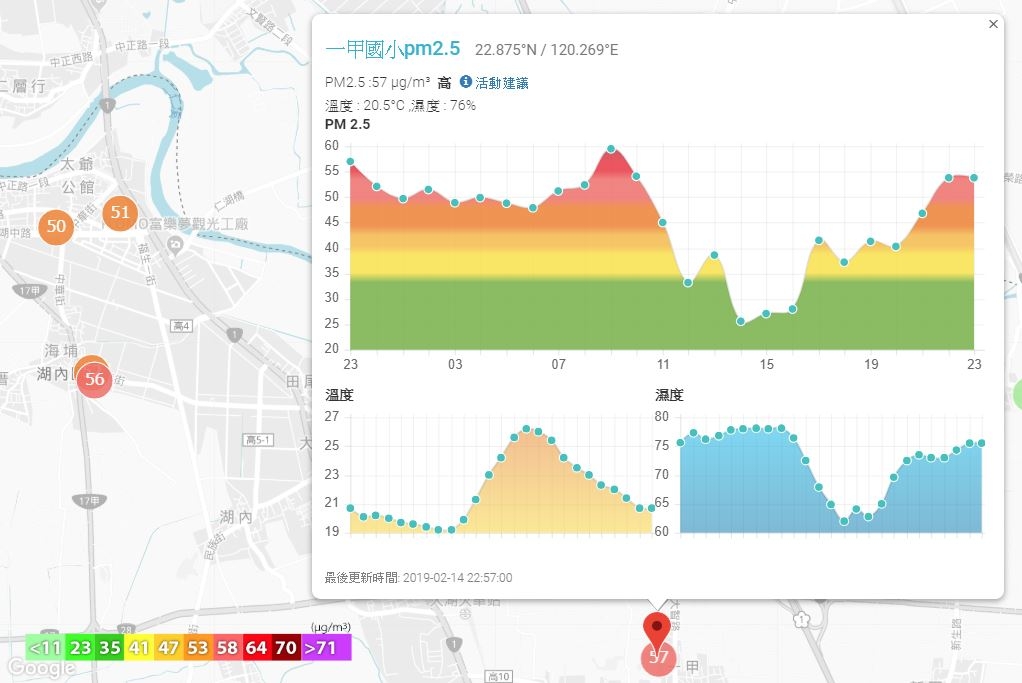This screenshot has height=683, width=1022.
Task: Click the PM2.5 :57 μg/m³ reading text
Action: point(377,83)
